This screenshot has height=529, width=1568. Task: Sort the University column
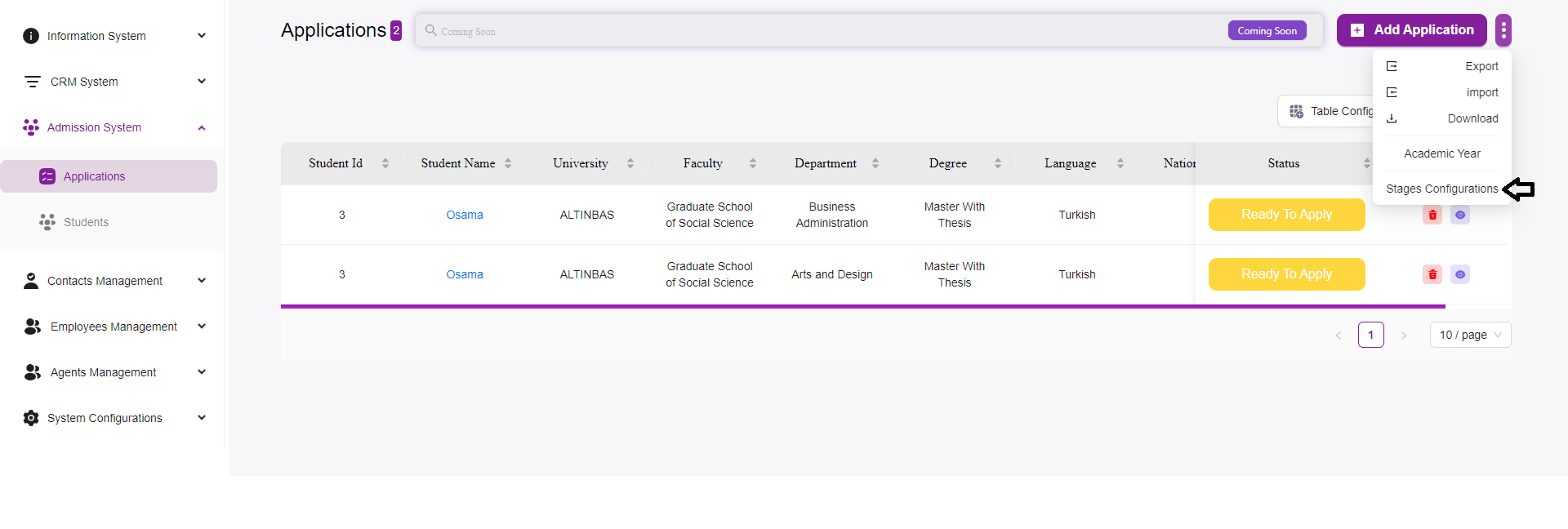[630, 163]
